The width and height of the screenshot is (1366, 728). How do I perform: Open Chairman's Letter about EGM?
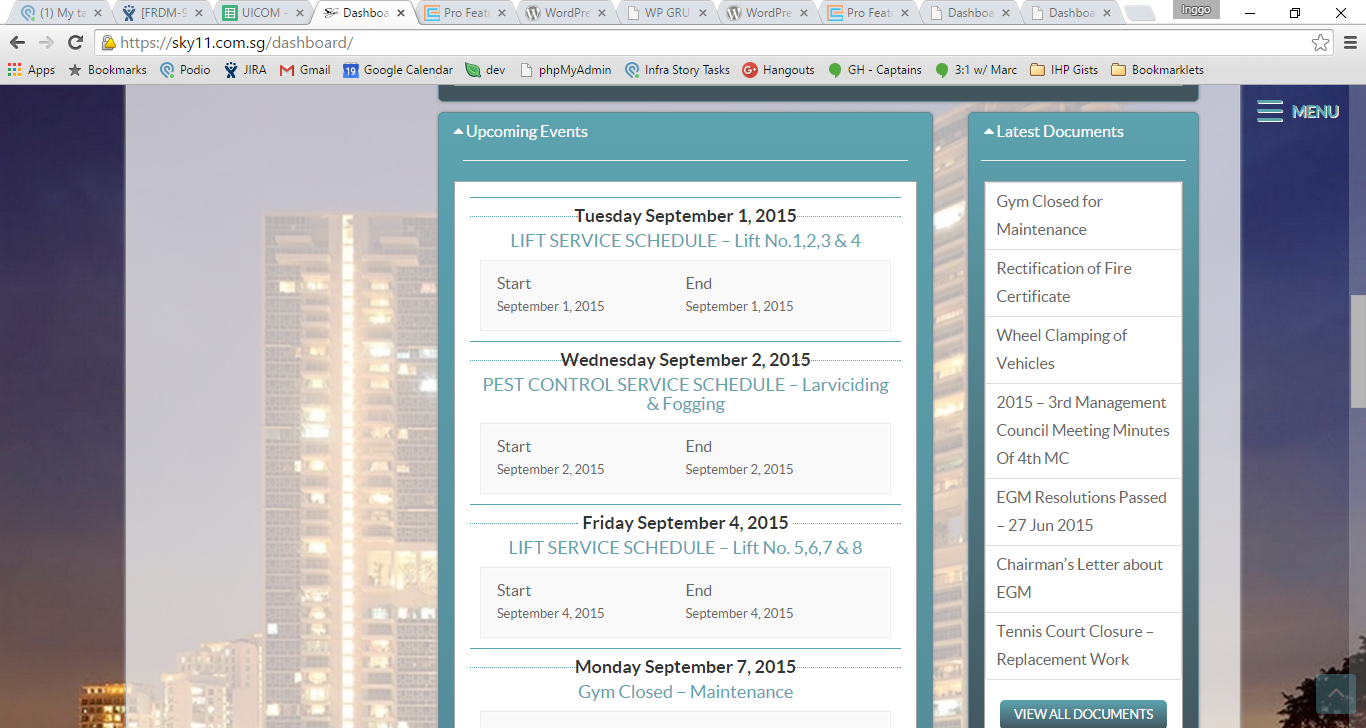pos(1083,578)
